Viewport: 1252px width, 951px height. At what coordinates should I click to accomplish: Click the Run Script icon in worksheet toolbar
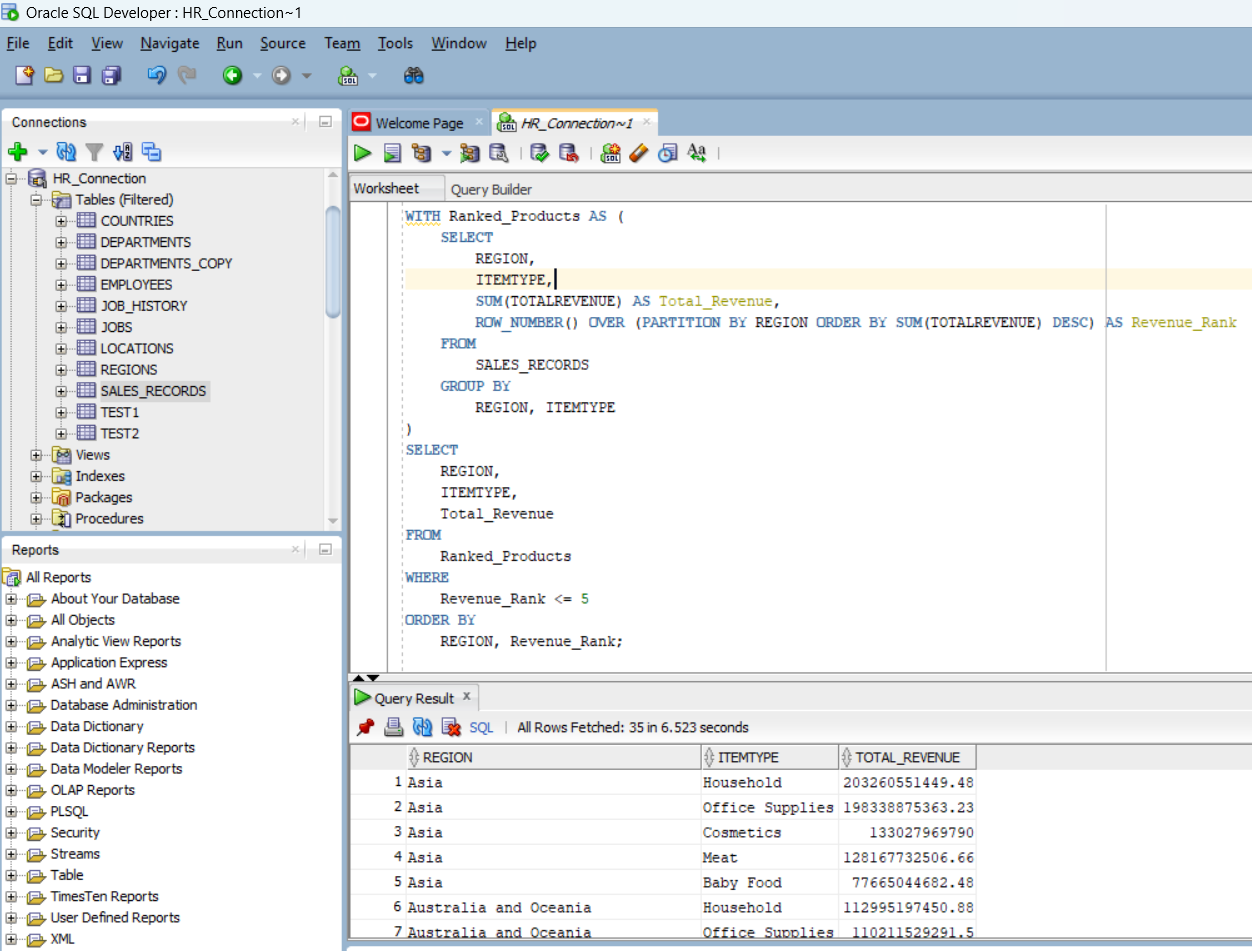click(x=392, y=154)
